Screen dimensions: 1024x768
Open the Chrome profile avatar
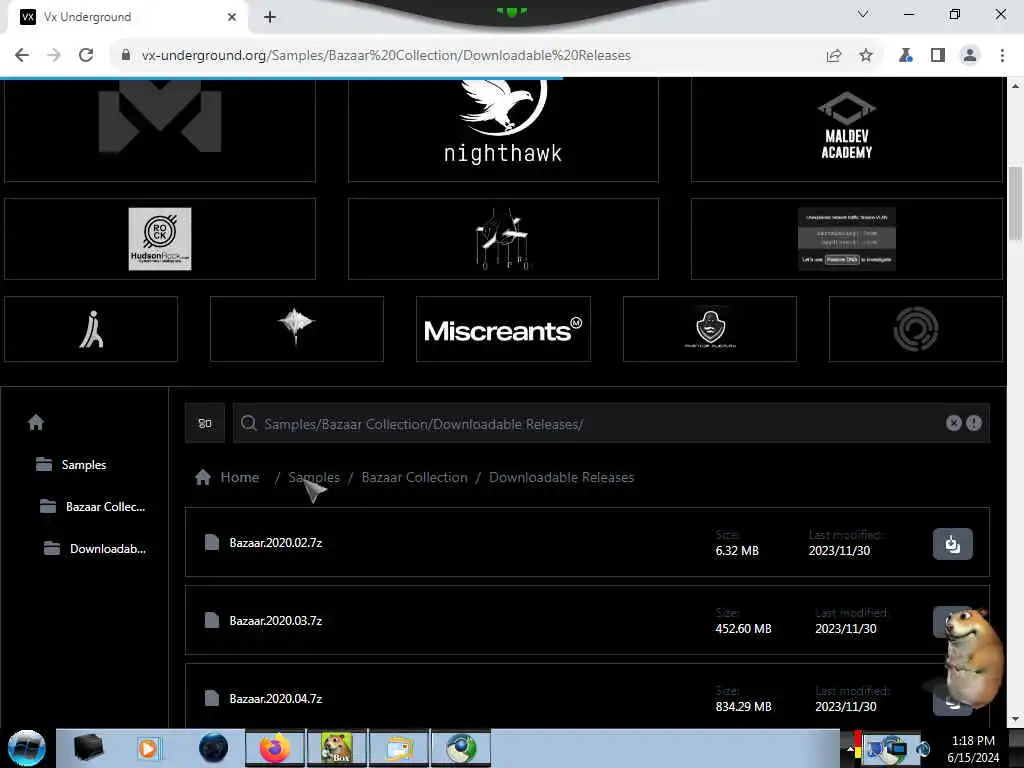click(970, 56)
